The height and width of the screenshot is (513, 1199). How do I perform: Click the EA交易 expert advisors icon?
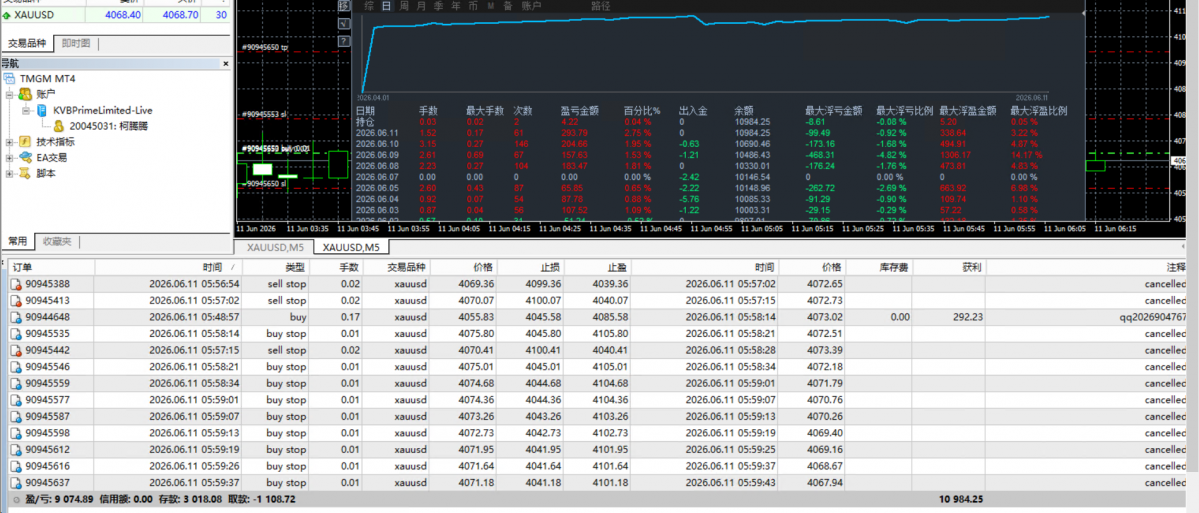point(24,157)
